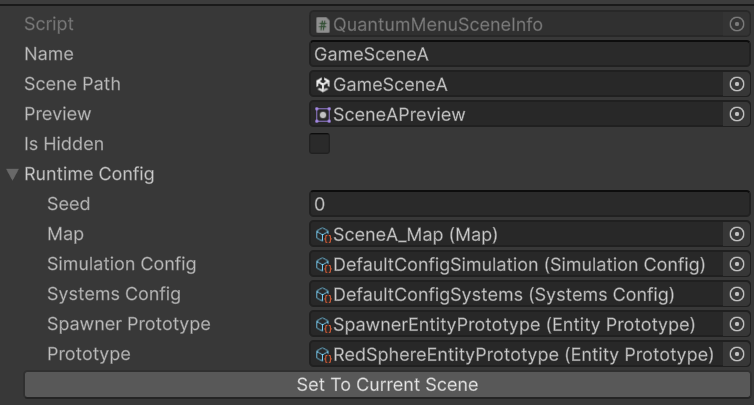Click the GameSceneA Unity scene icon
The width and height of the screenshot is (754, 405).
tap(323, 85)
